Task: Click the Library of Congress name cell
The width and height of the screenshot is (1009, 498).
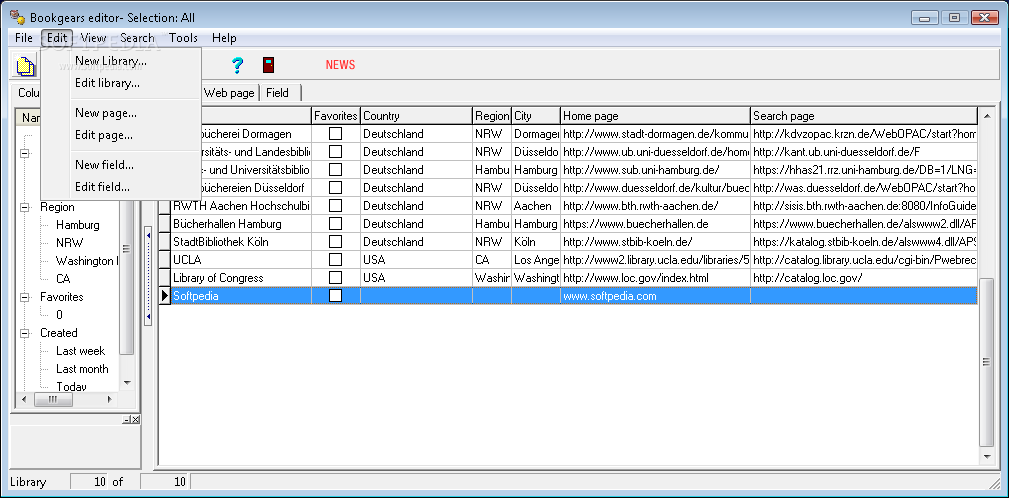Action: [241, 278]
